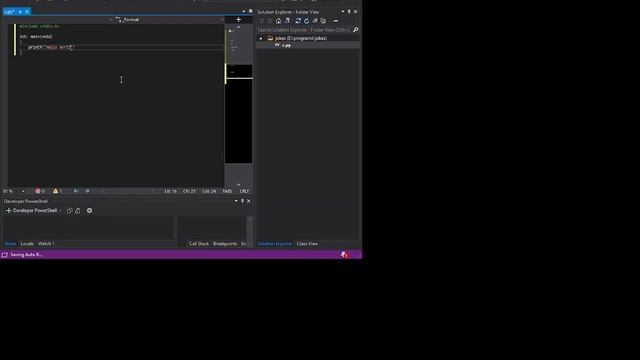Pin the c.py editor tab
Screen dimensions: 640x360
tap(20, 12)
